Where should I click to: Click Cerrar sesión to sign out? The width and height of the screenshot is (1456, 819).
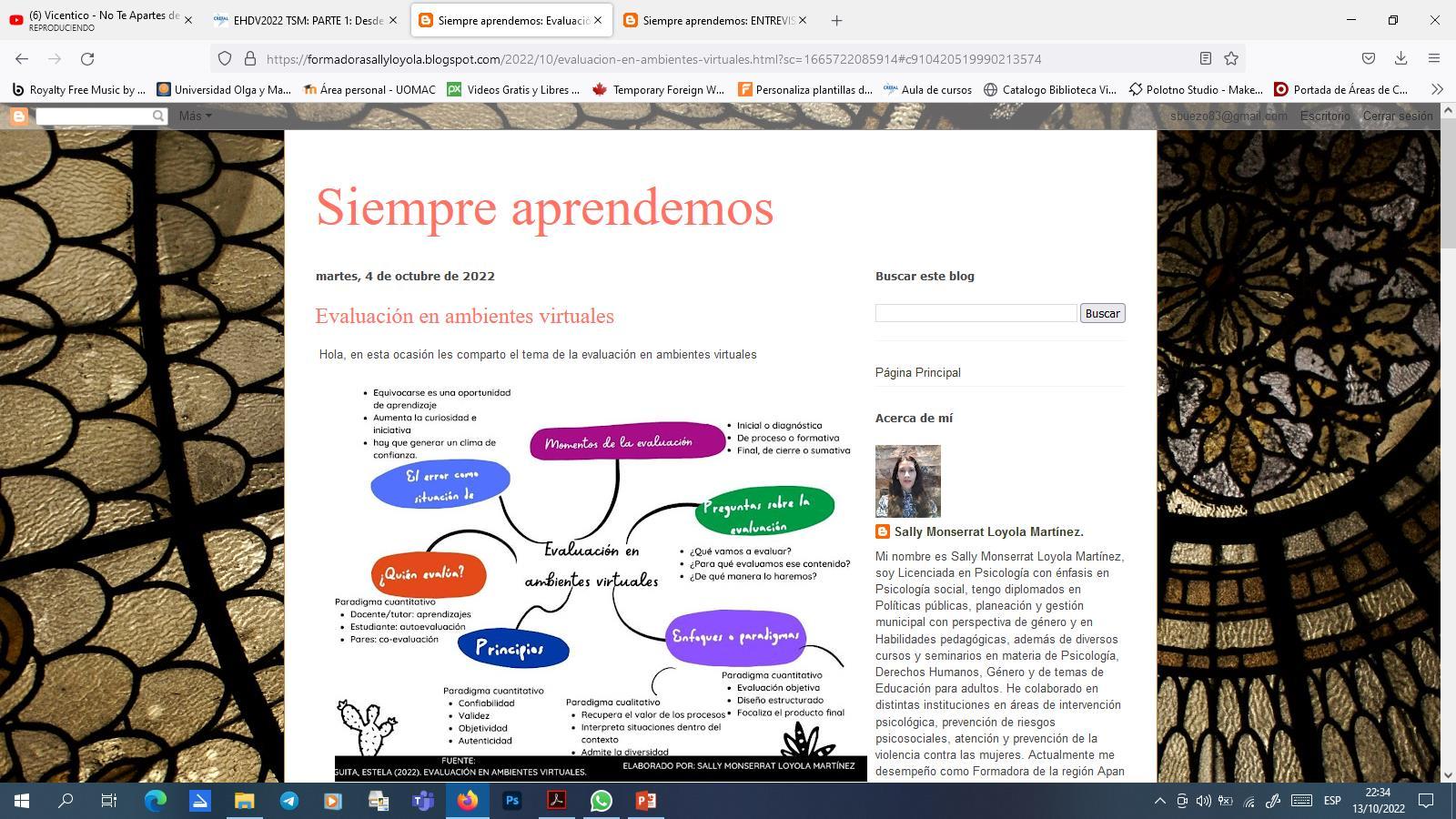coord(1398,116)
